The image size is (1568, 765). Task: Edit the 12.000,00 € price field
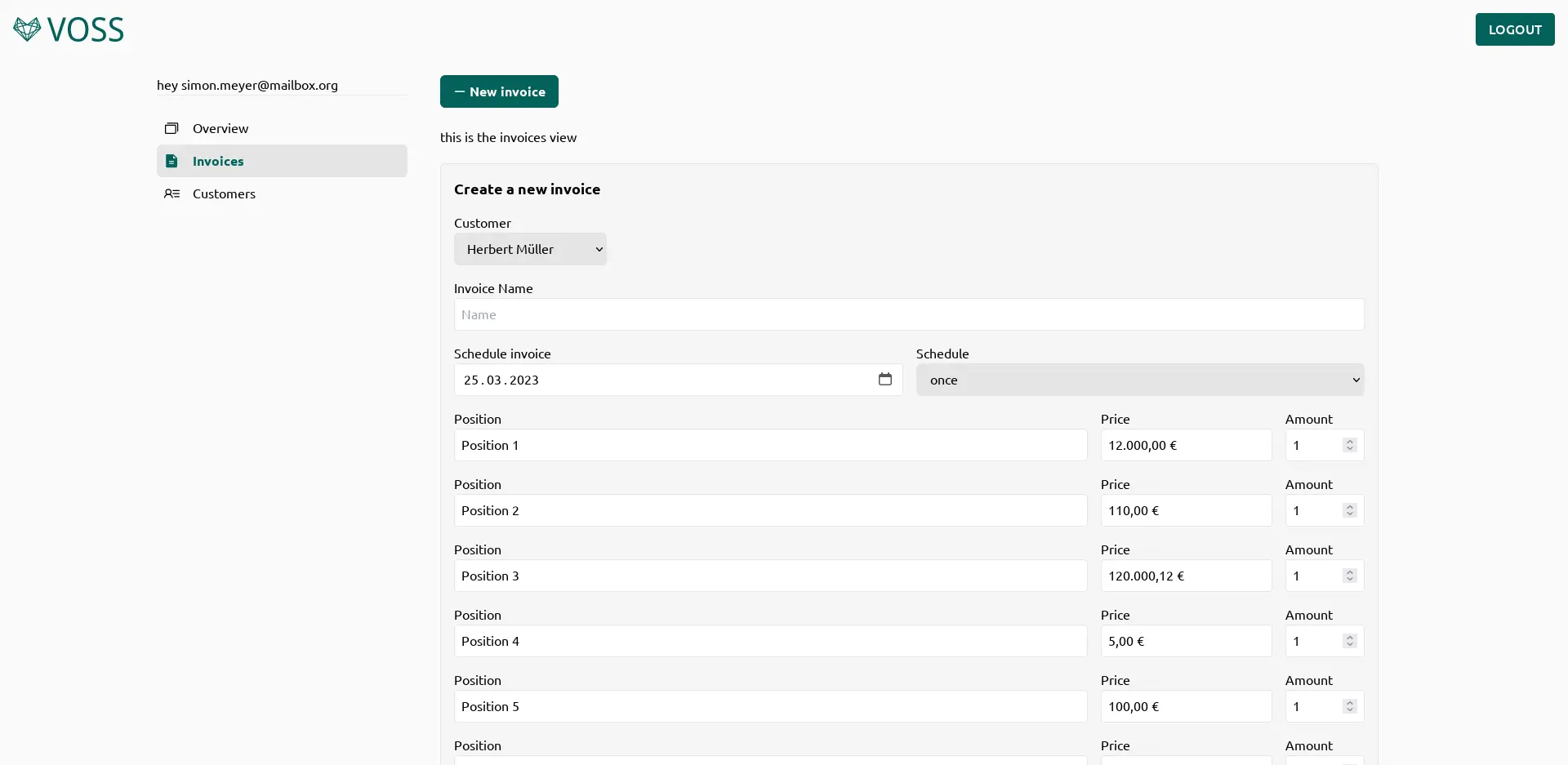pos(1186,445)
